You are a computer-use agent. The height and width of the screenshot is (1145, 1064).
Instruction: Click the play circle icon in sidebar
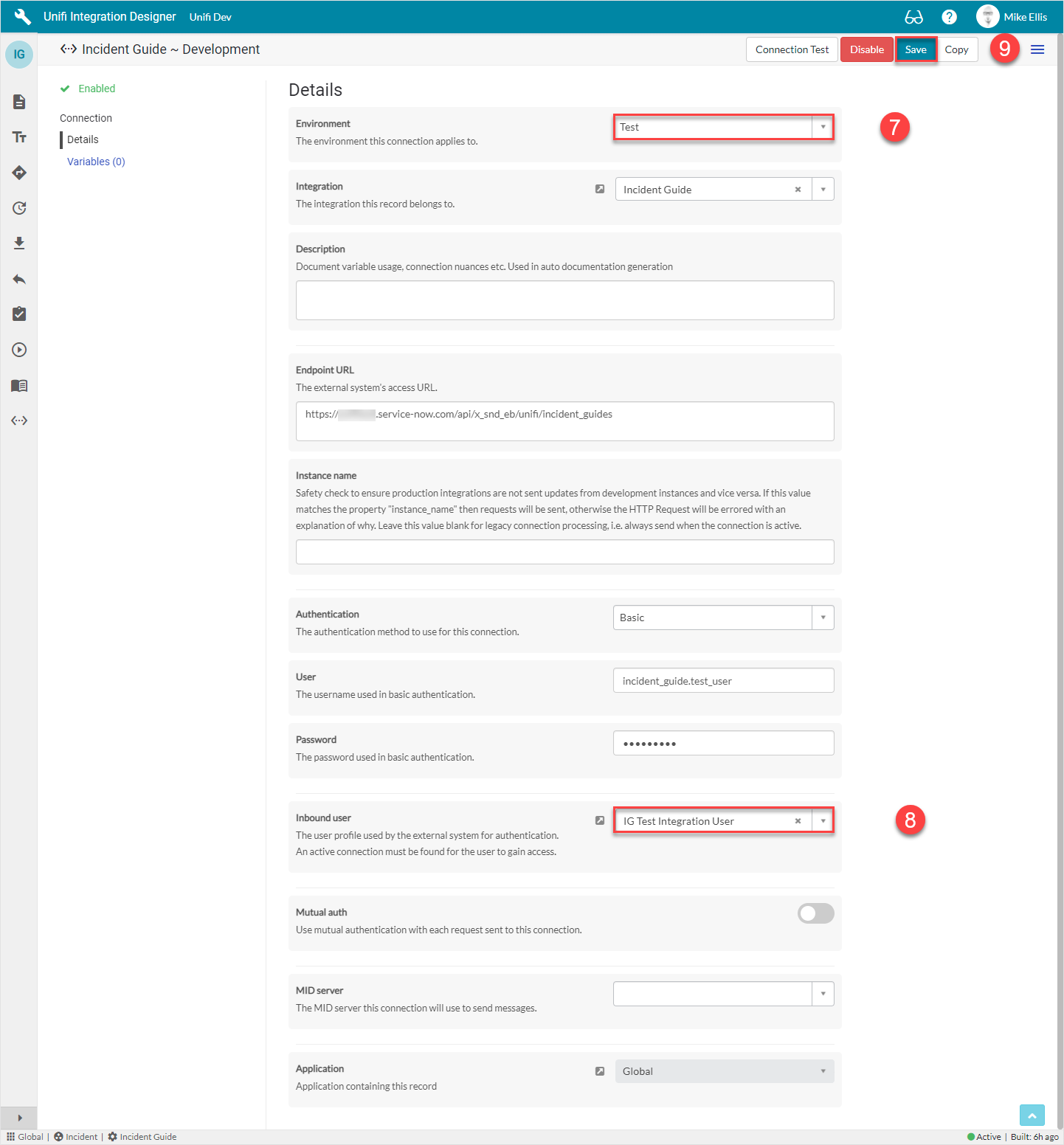[19, 350]
